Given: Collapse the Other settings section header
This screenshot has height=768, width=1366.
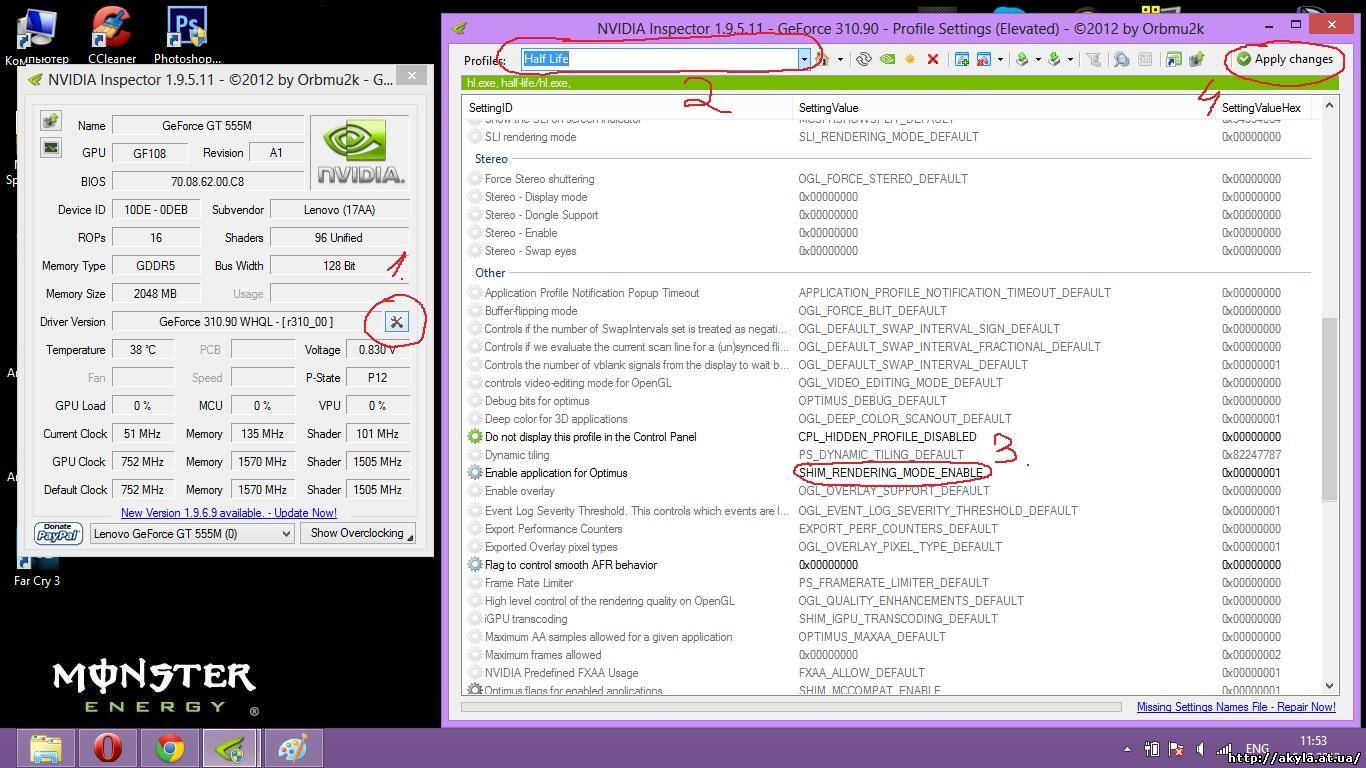Looking at the screenshot, I should [x=490, y=273].
